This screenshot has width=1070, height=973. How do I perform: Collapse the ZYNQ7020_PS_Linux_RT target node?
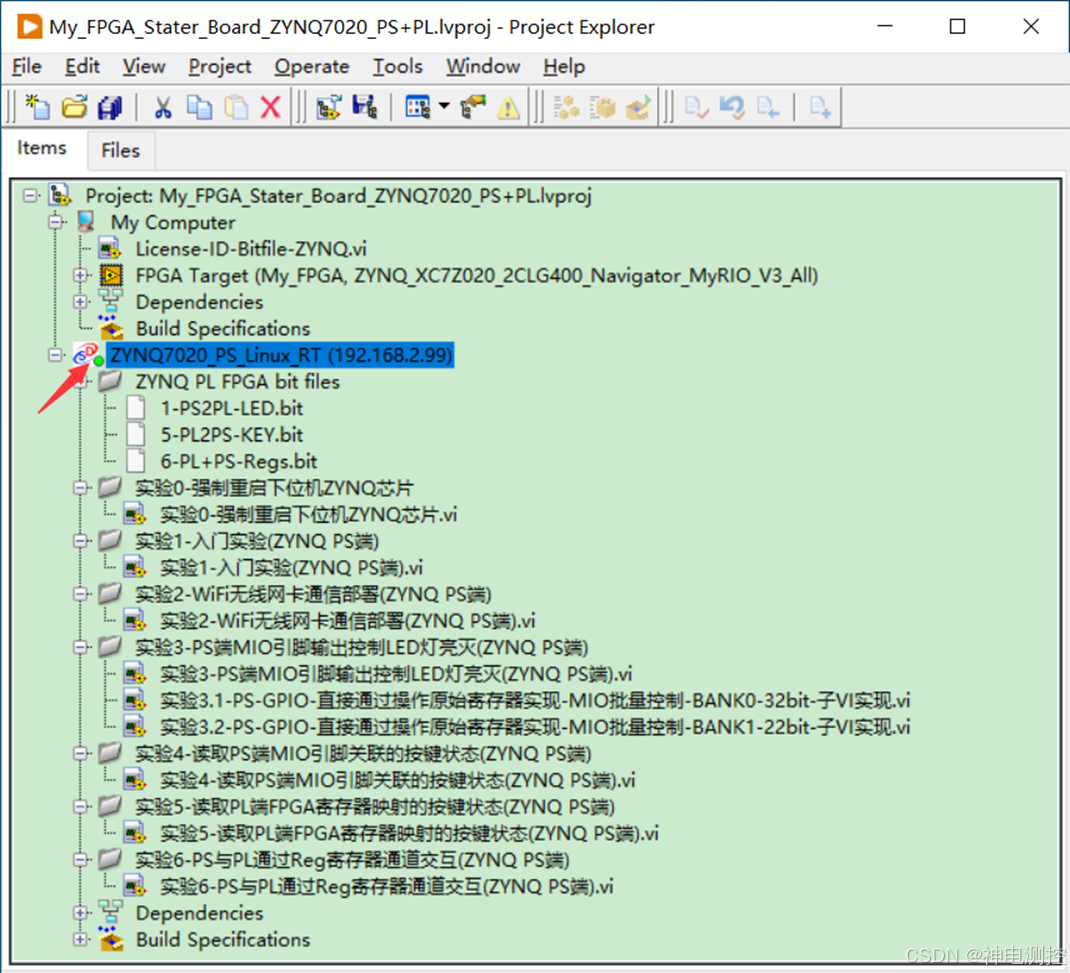coord(55,355)
